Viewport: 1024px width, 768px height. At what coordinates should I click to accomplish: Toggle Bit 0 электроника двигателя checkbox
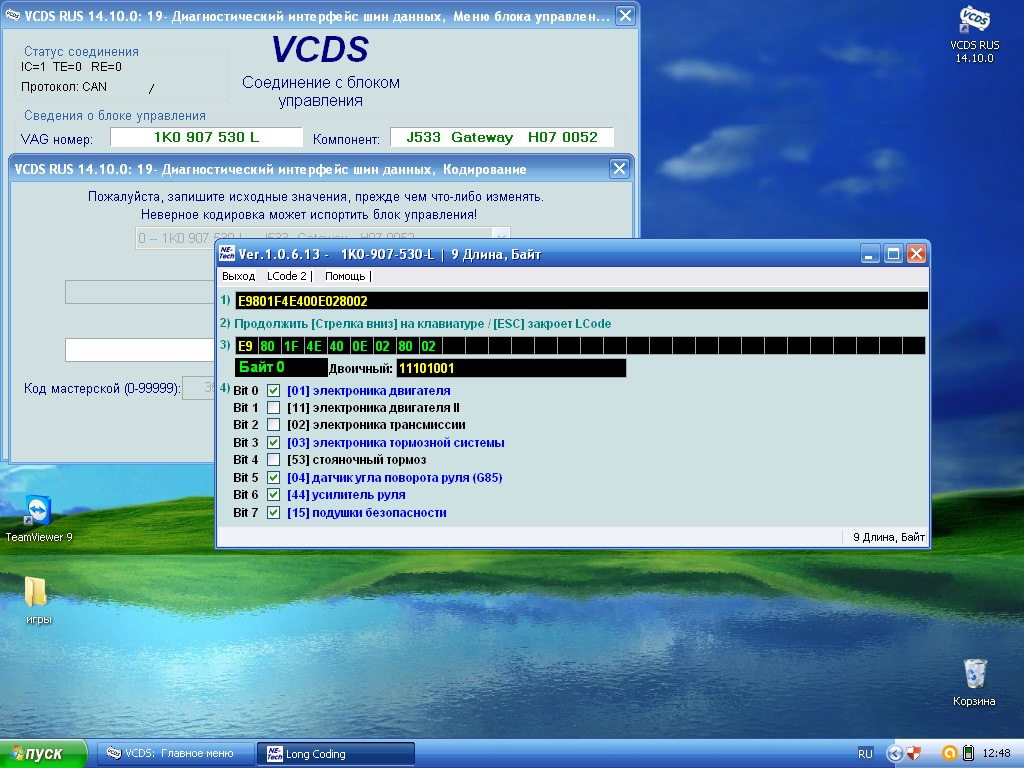coord(274,391)
